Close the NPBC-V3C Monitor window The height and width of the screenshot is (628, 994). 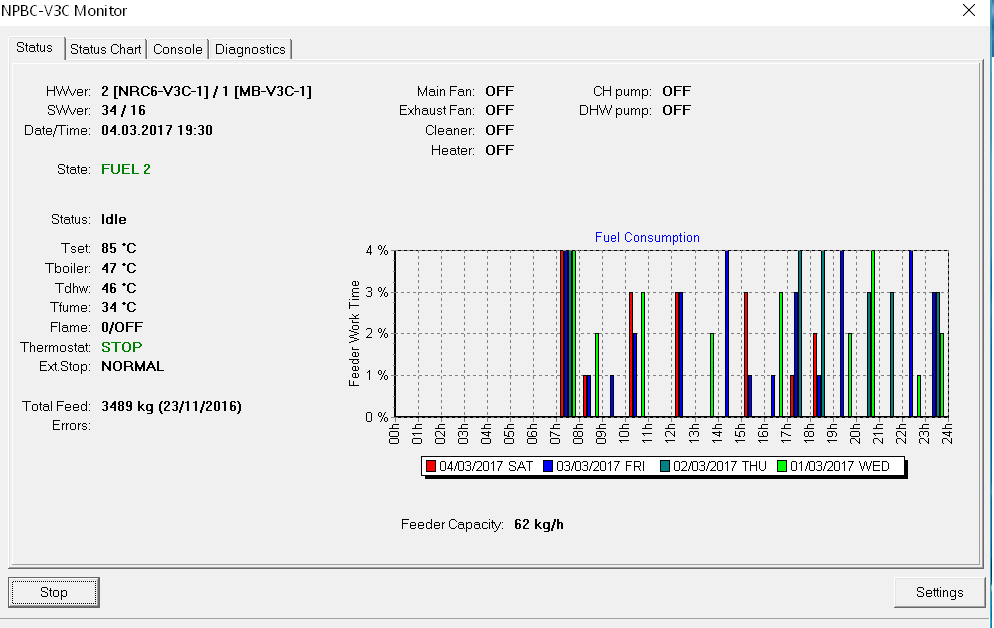pyautogui.click(x=968, y=11)
